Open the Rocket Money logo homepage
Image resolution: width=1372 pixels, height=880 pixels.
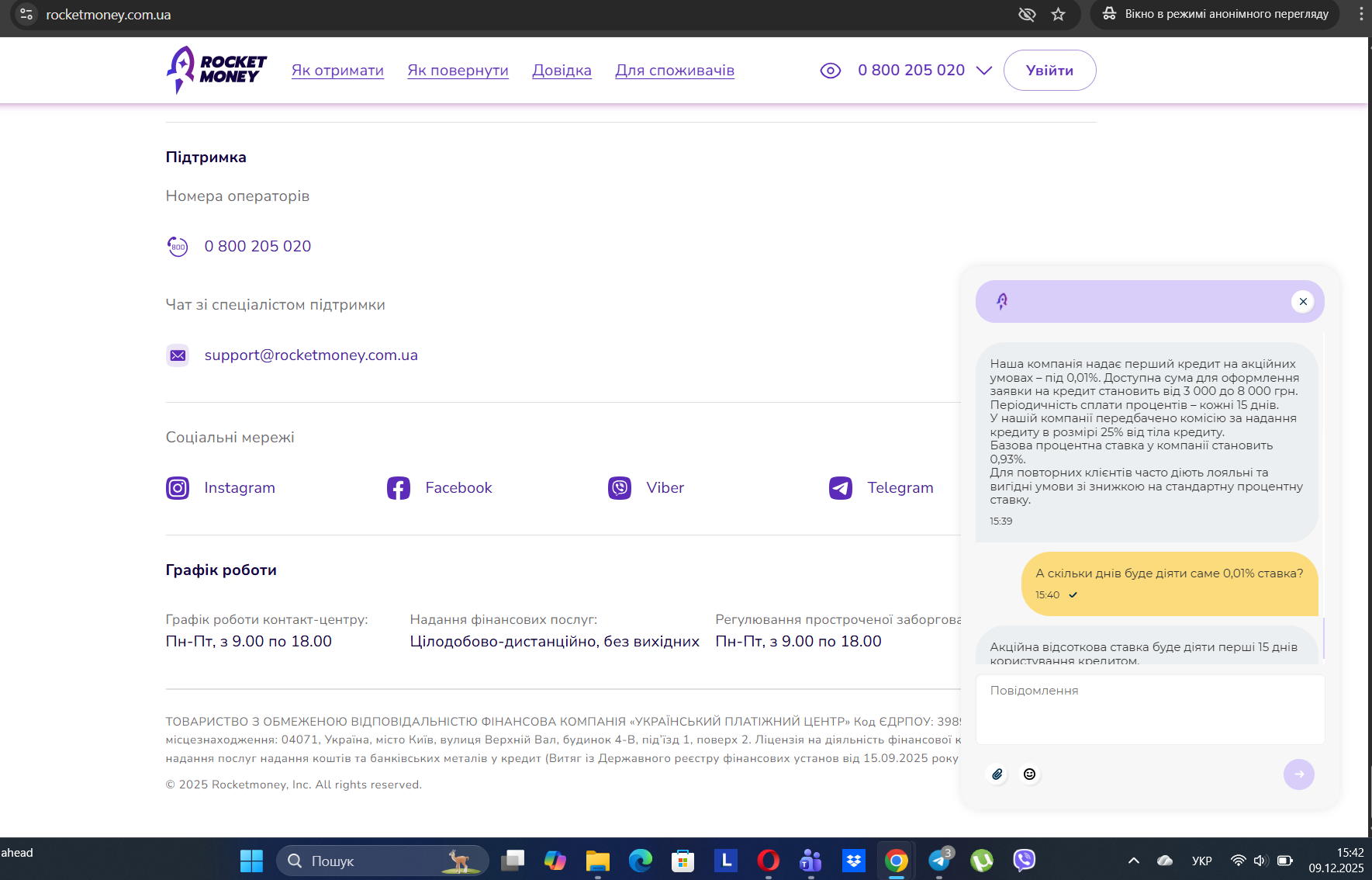[x=216, y=70]
